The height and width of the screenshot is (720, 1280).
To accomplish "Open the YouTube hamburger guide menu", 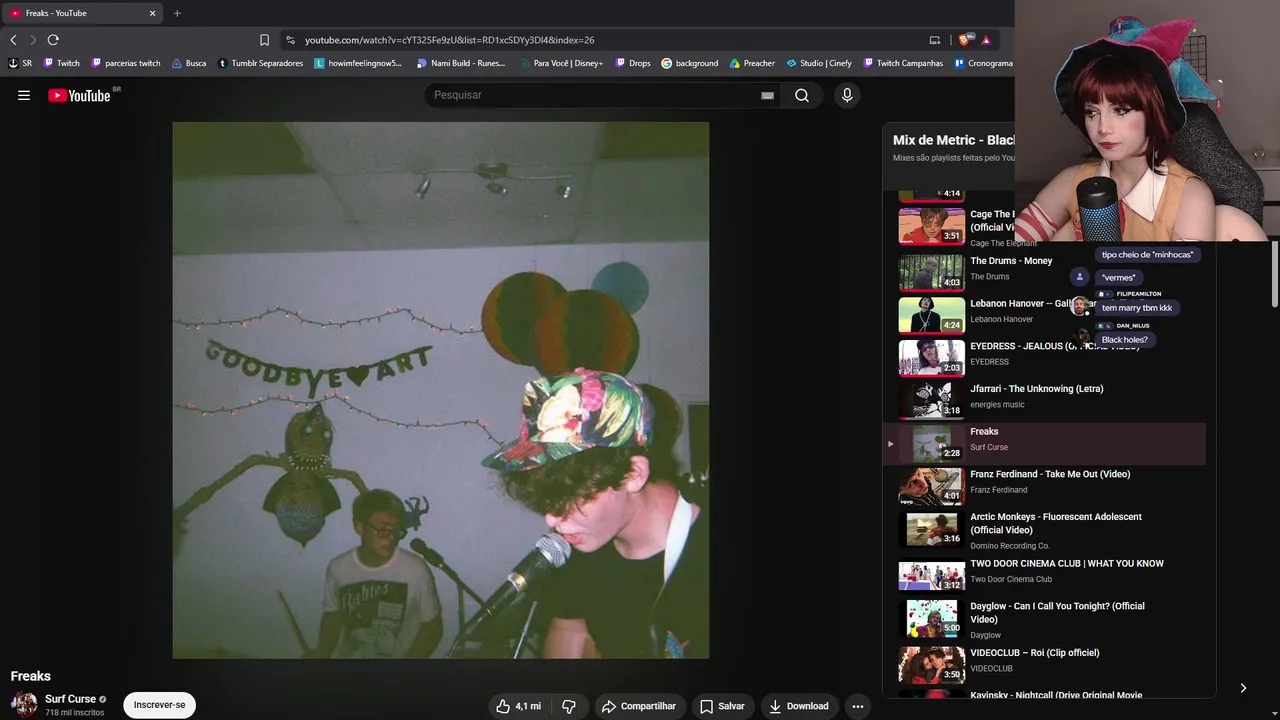I will coord(24,95).
